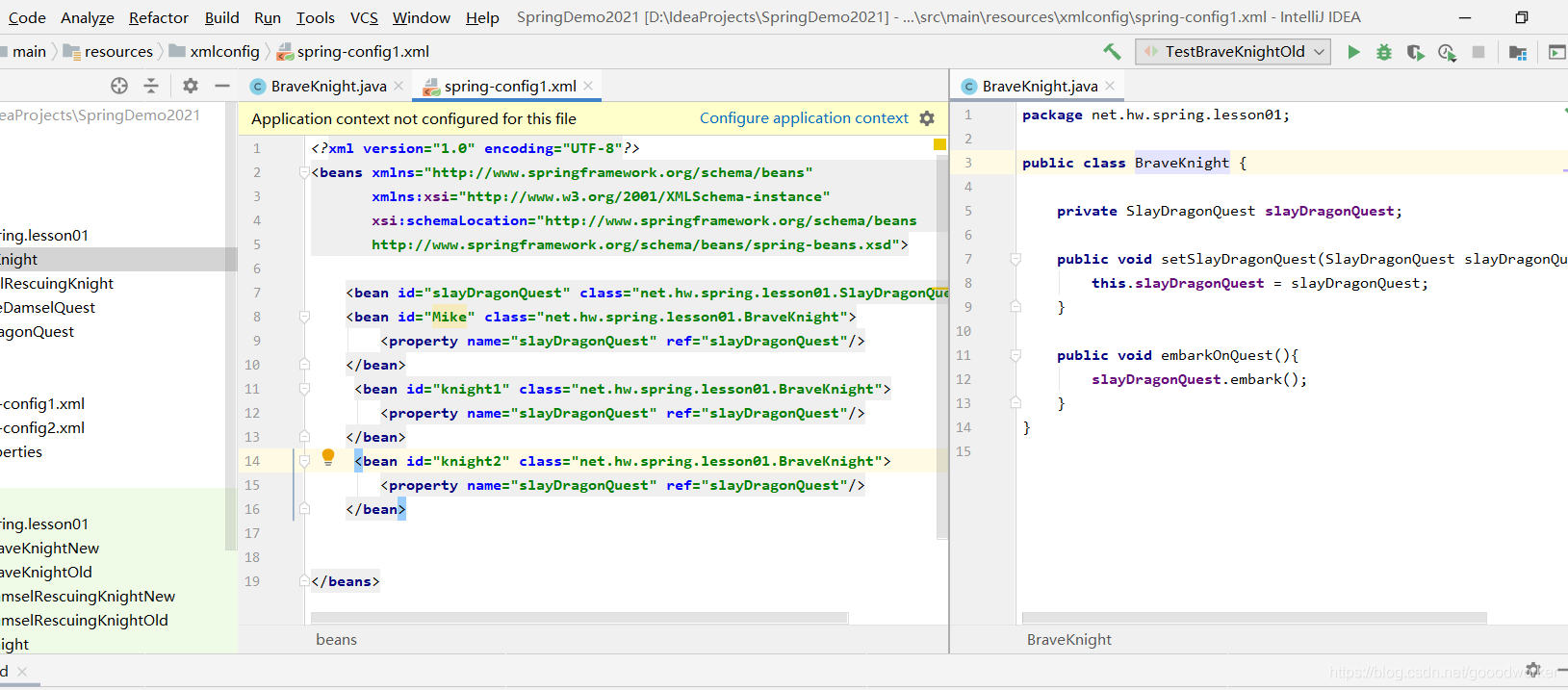Select aveKnightOld test class in tree

click(x=46, y=573)
